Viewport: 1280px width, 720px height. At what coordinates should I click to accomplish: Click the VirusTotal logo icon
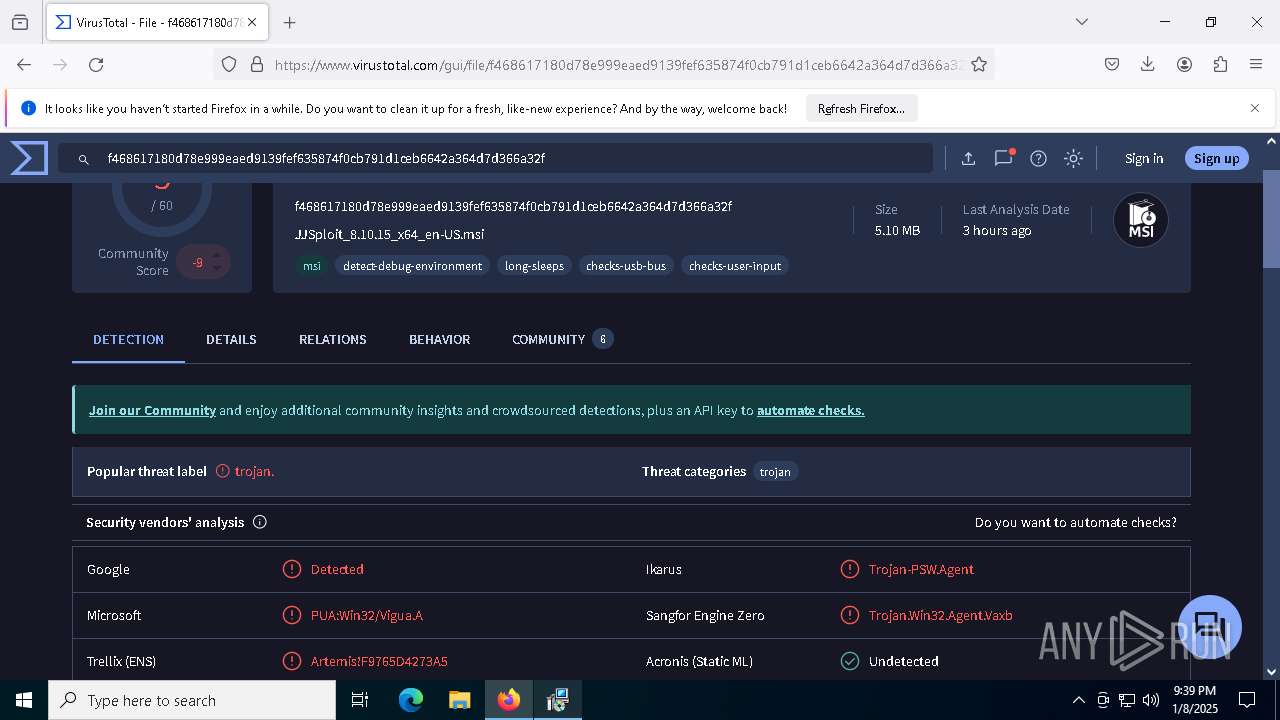coord(29,158)
